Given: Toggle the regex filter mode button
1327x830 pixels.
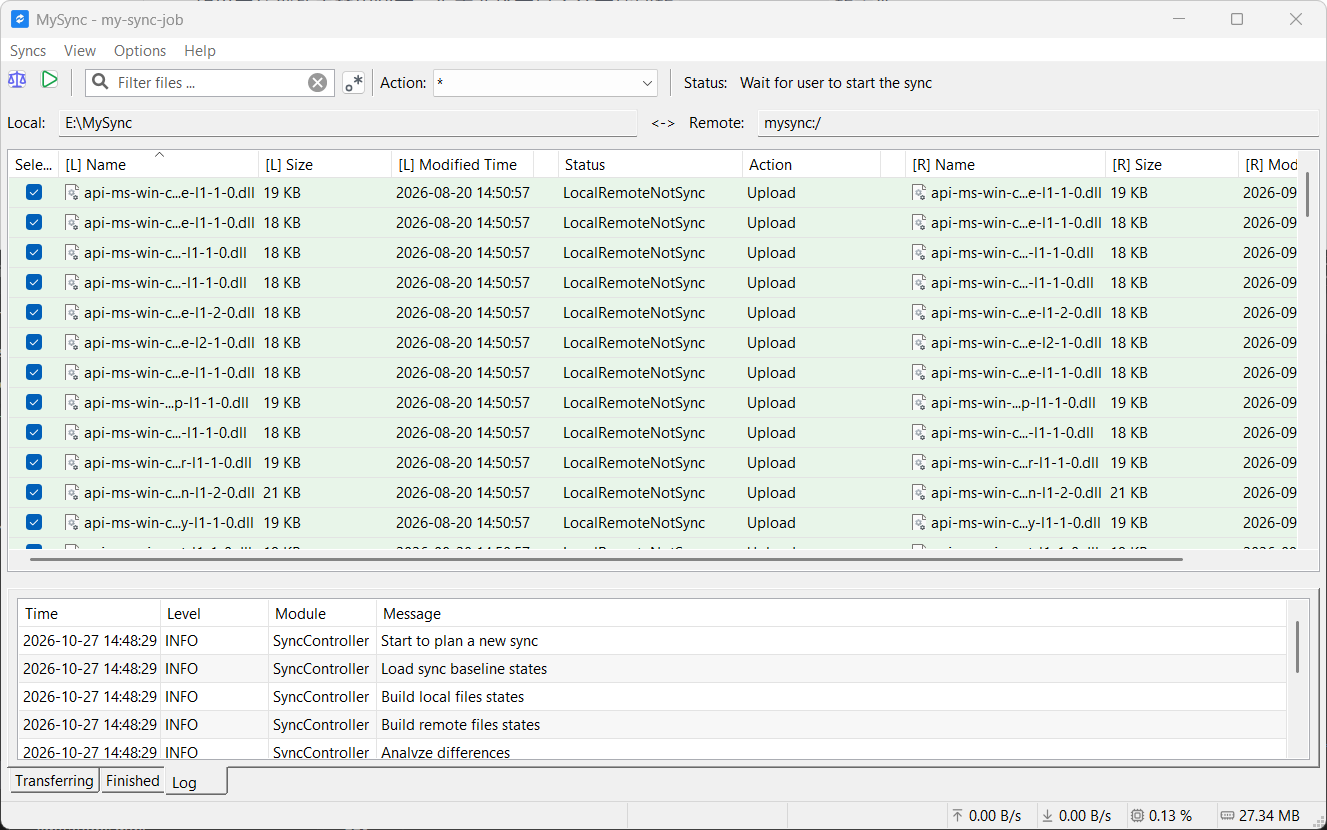Looking at the screenshot, I should [353, 83].
